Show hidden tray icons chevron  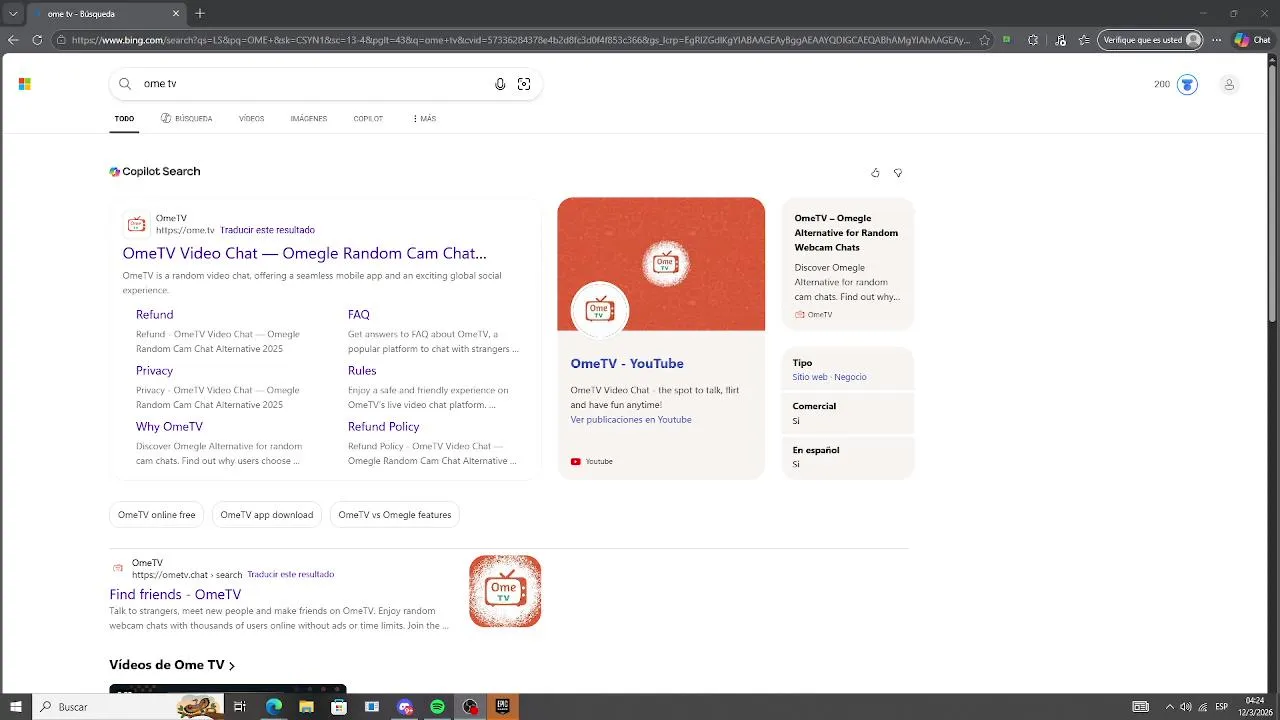coord(1170,707)
